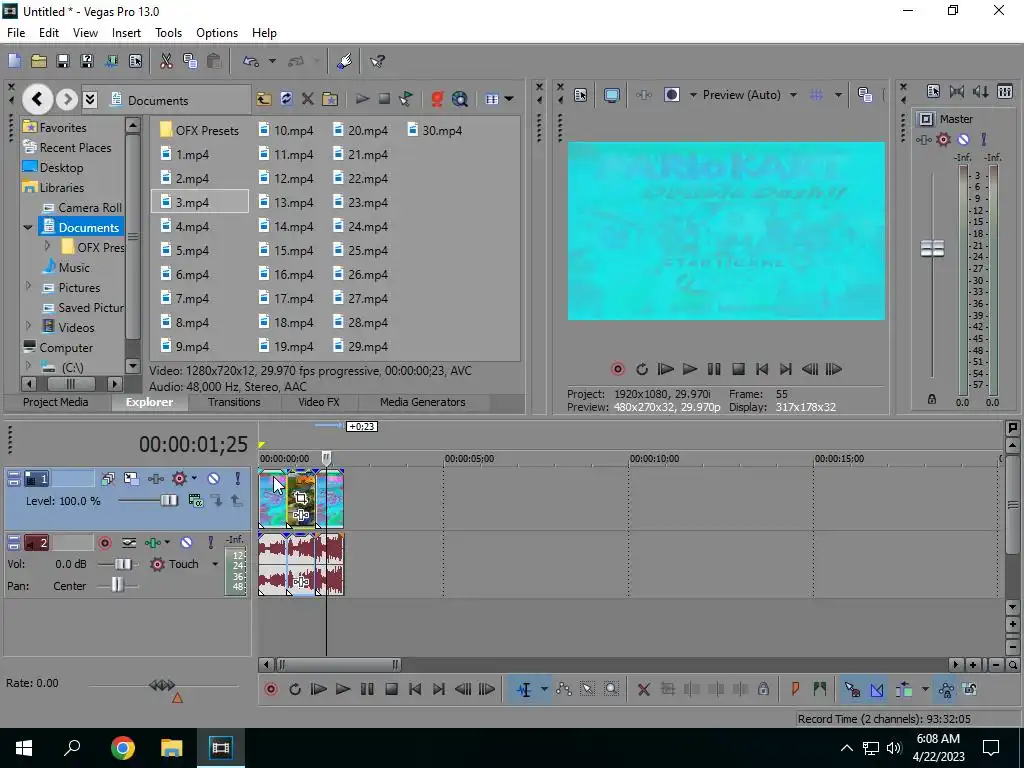Select the 3.mp4 file in Explorer
The width and height of the screenshot is (1024, 768).
tap(200, 202)
